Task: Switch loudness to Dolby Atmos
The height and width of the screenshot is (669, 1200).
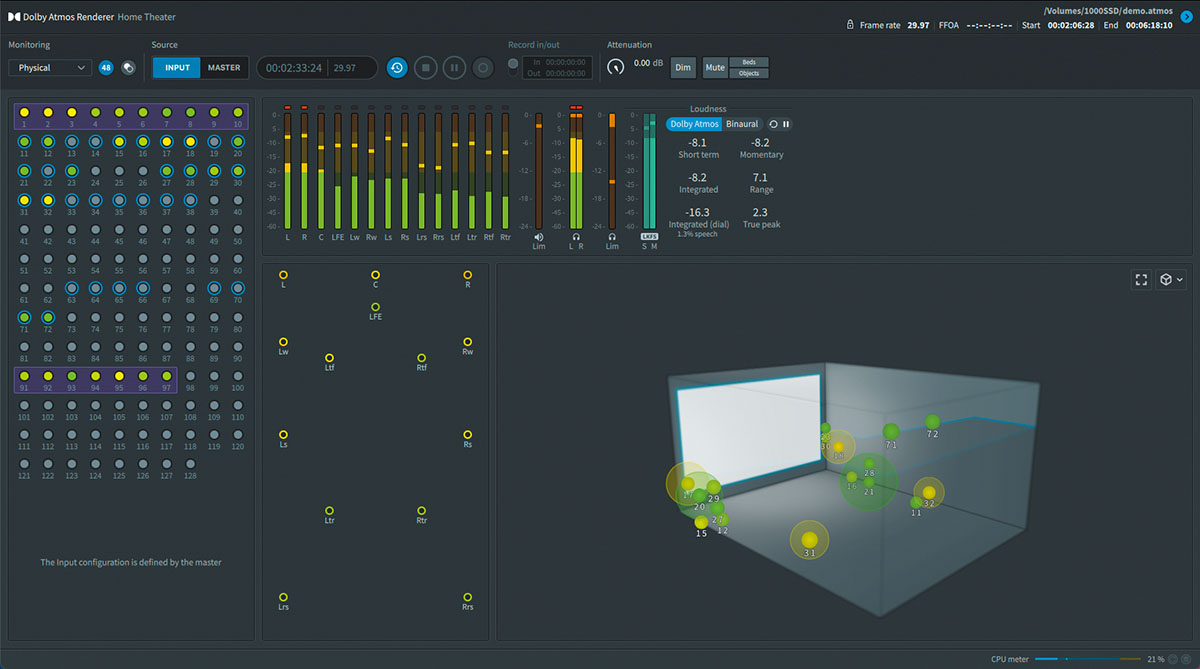Action: coord(694,124)
